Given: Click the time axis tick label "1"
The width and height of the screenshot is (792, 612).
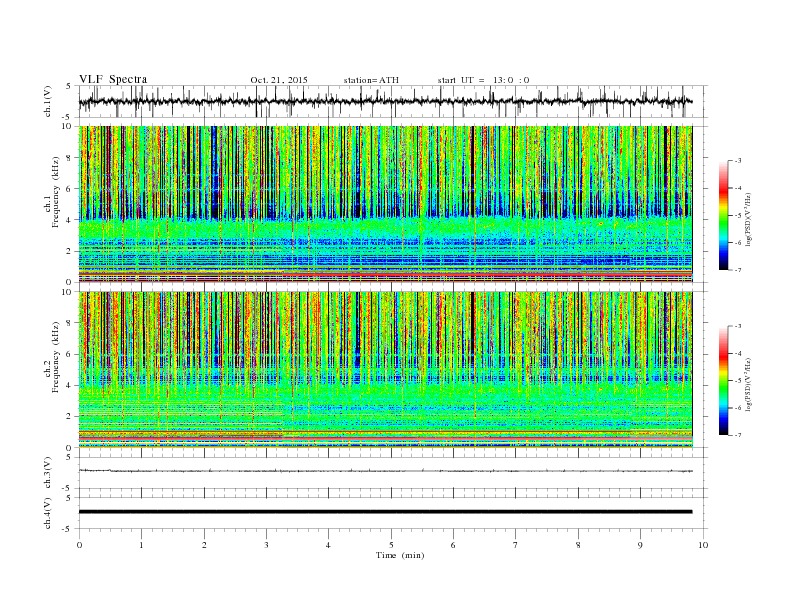Looking at the screenshot, I should pyautogui.click(x=141, y=545).
